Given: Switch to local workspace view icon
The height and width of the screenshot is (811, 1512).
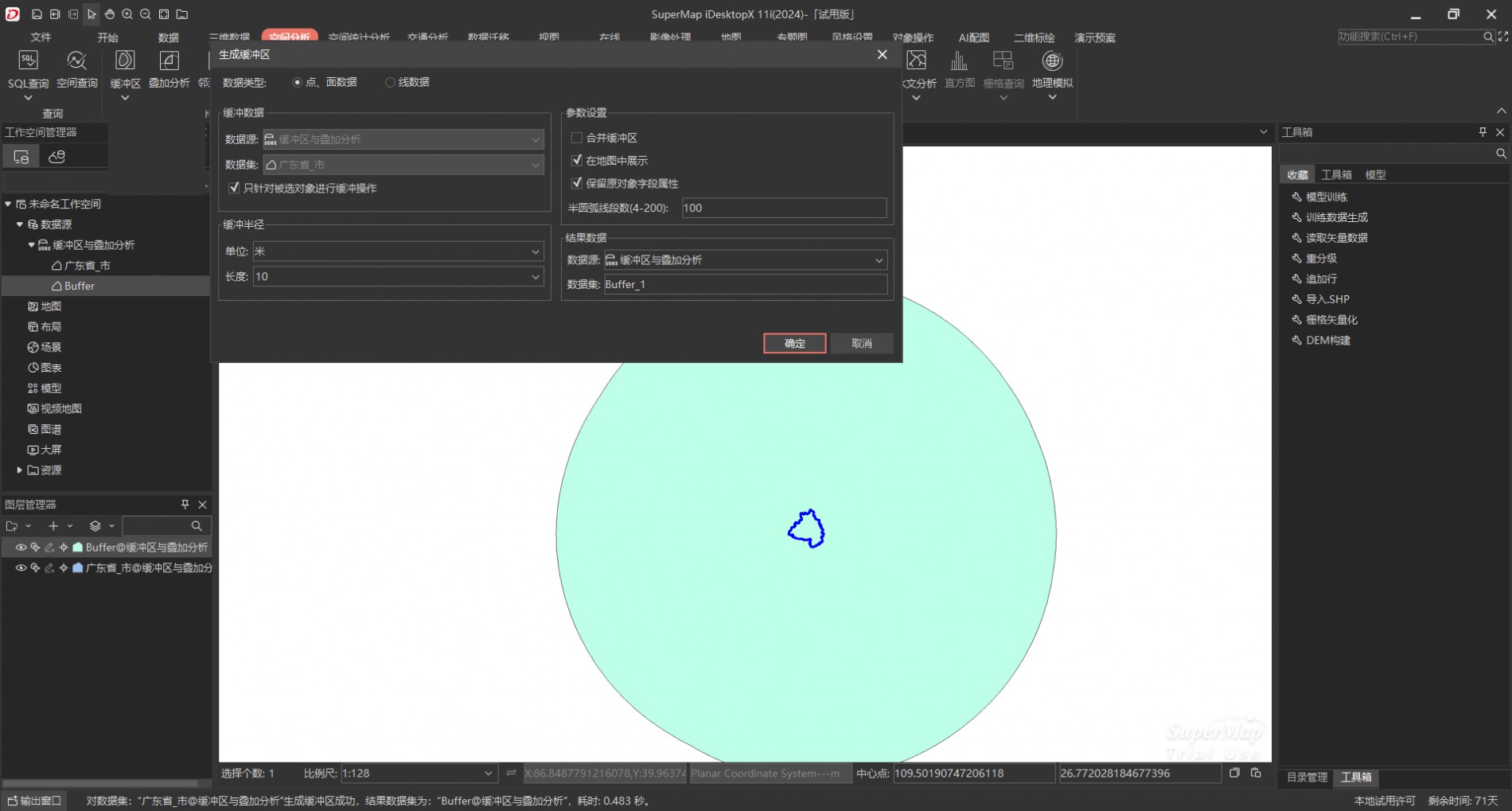Looking at the screenshot, I should click(x=21, y=157).
